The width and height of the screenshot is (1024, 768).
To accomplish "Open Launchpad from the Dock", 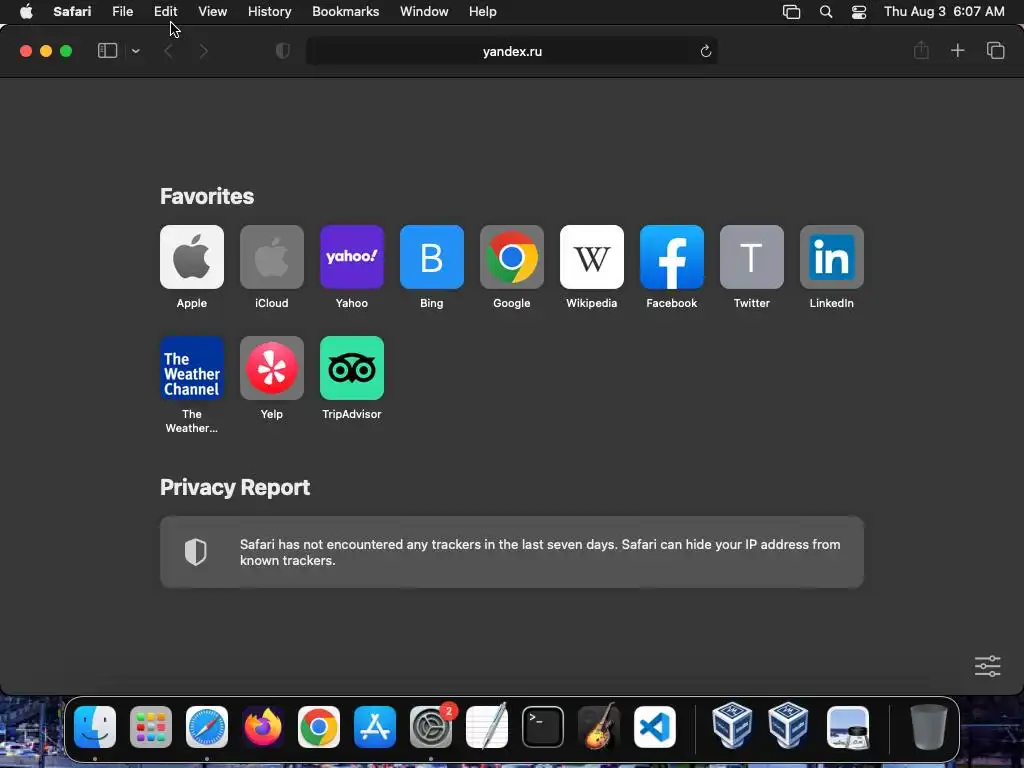I will [x=151, y=727].
